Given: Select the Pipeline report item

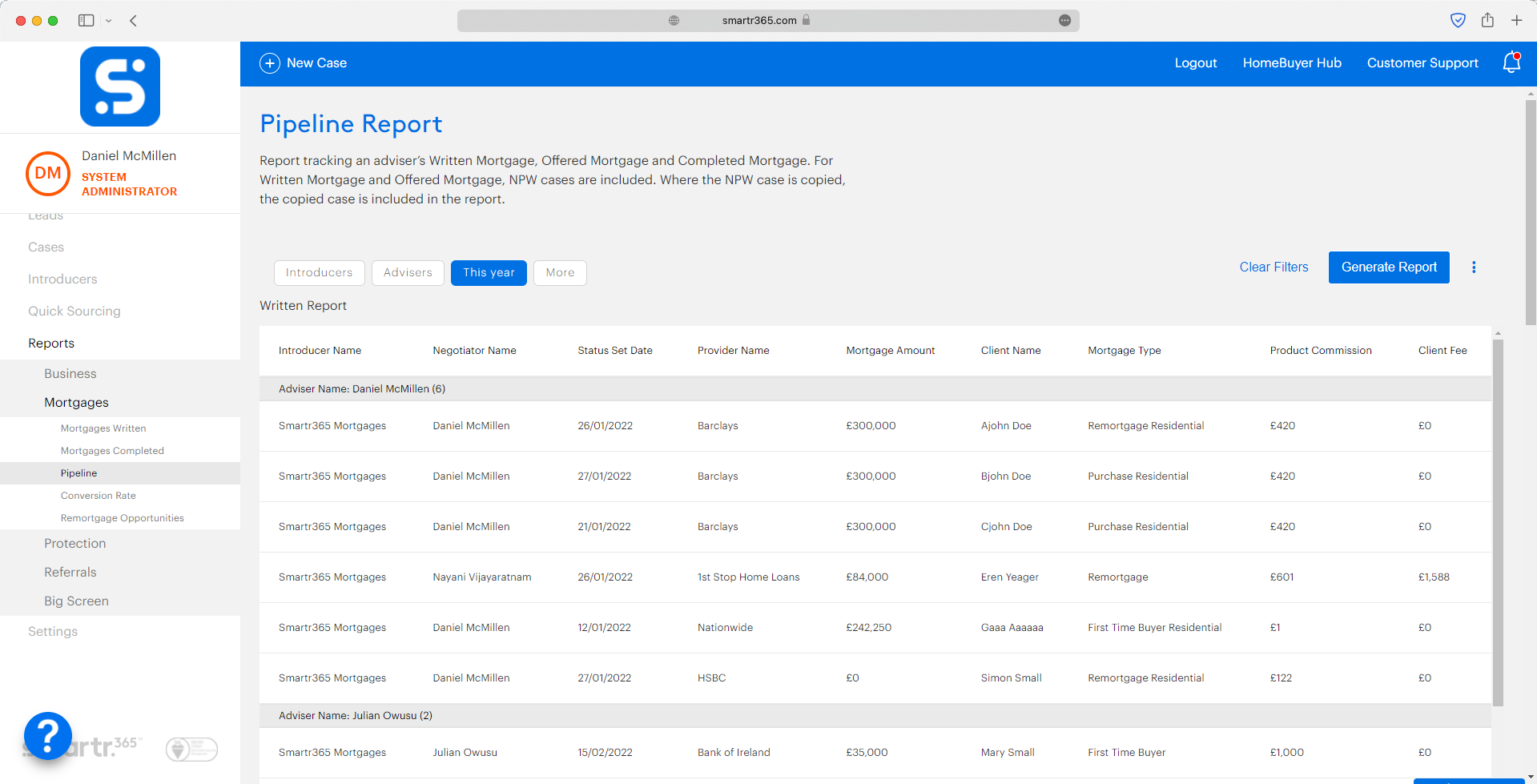Looking at the screenshot, I should (120, 473).
